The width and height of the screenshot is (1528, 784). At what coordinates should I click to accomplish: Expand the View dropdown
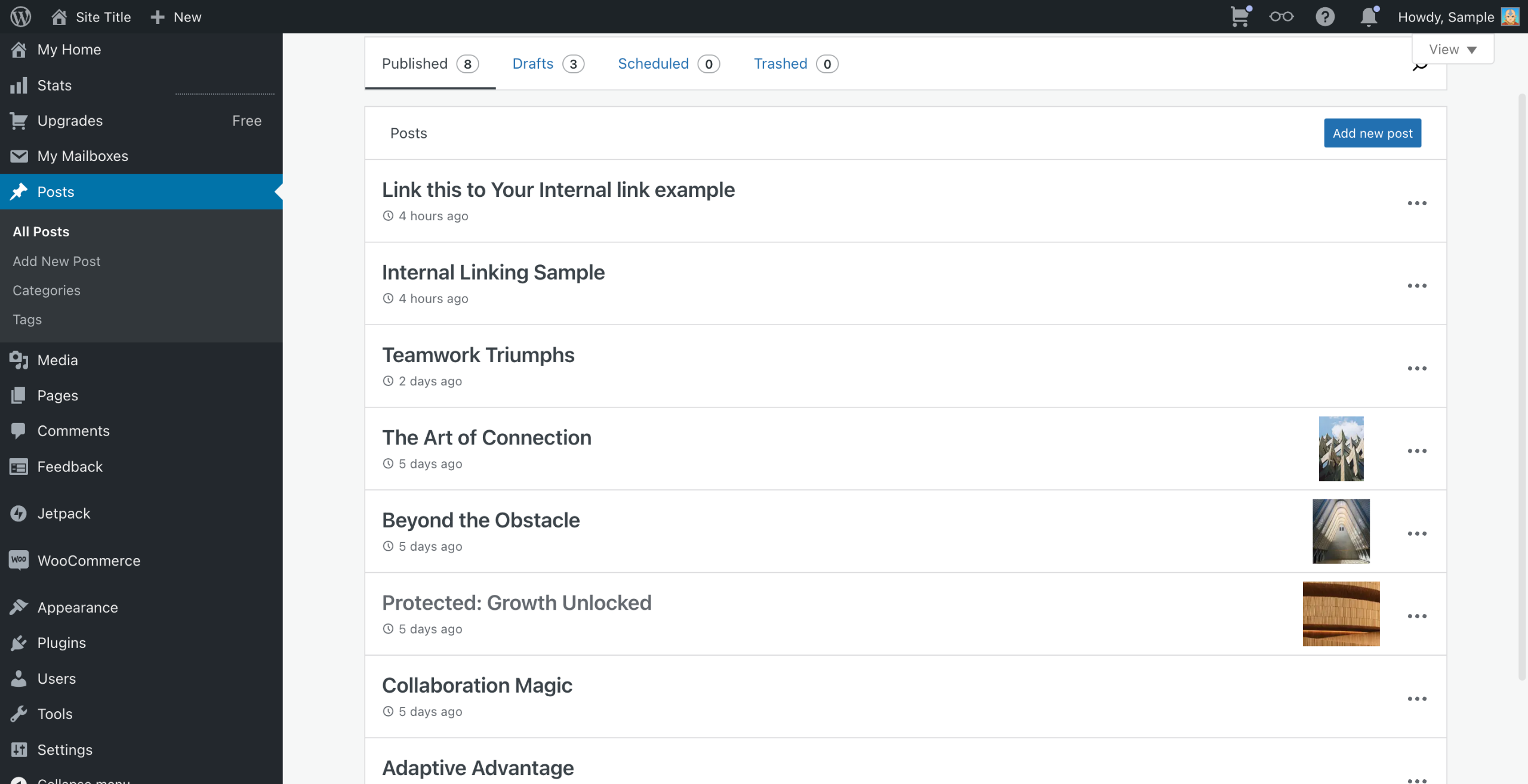coord(1452,50)
